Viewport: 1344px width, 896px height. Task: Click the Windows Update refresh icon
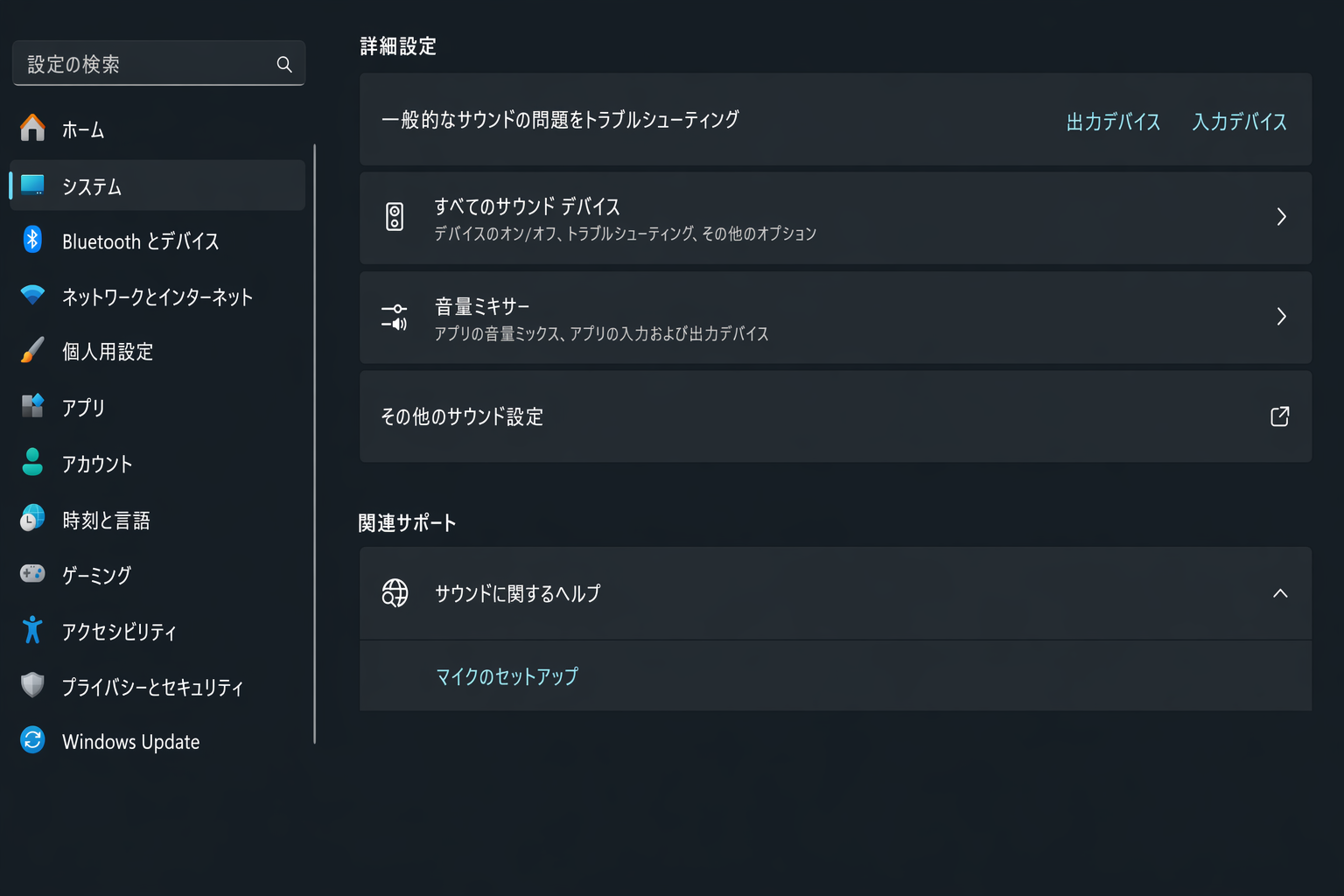coord(32,740)
